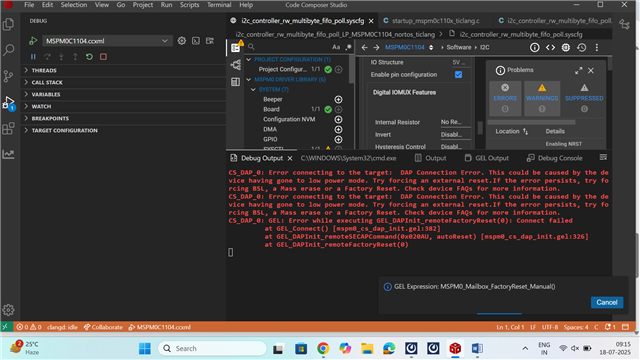Open the graph analysis view icon
Screen dimensions: 640x360
tap(9, 154)
